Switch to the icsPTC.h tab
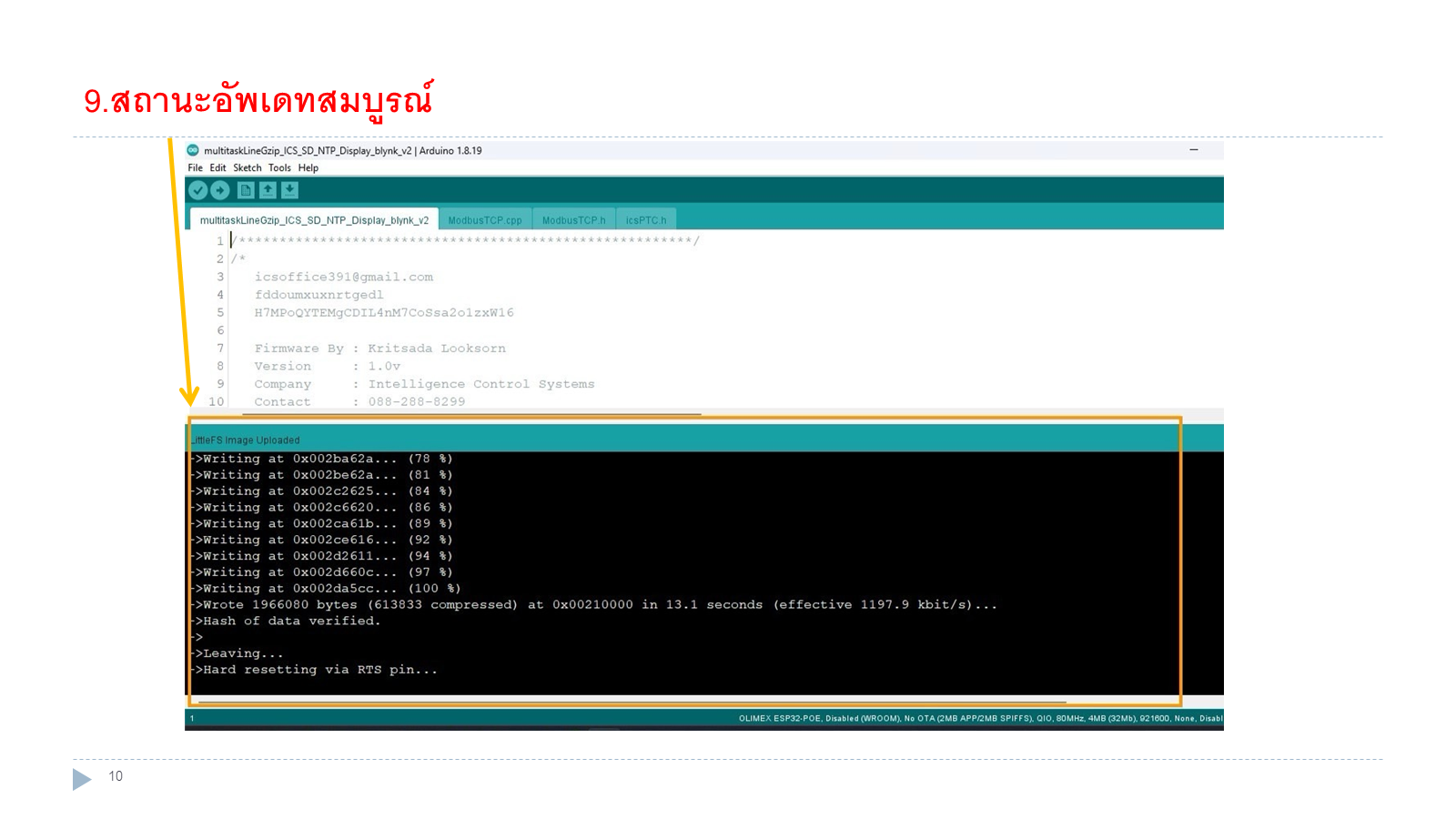 646,220
